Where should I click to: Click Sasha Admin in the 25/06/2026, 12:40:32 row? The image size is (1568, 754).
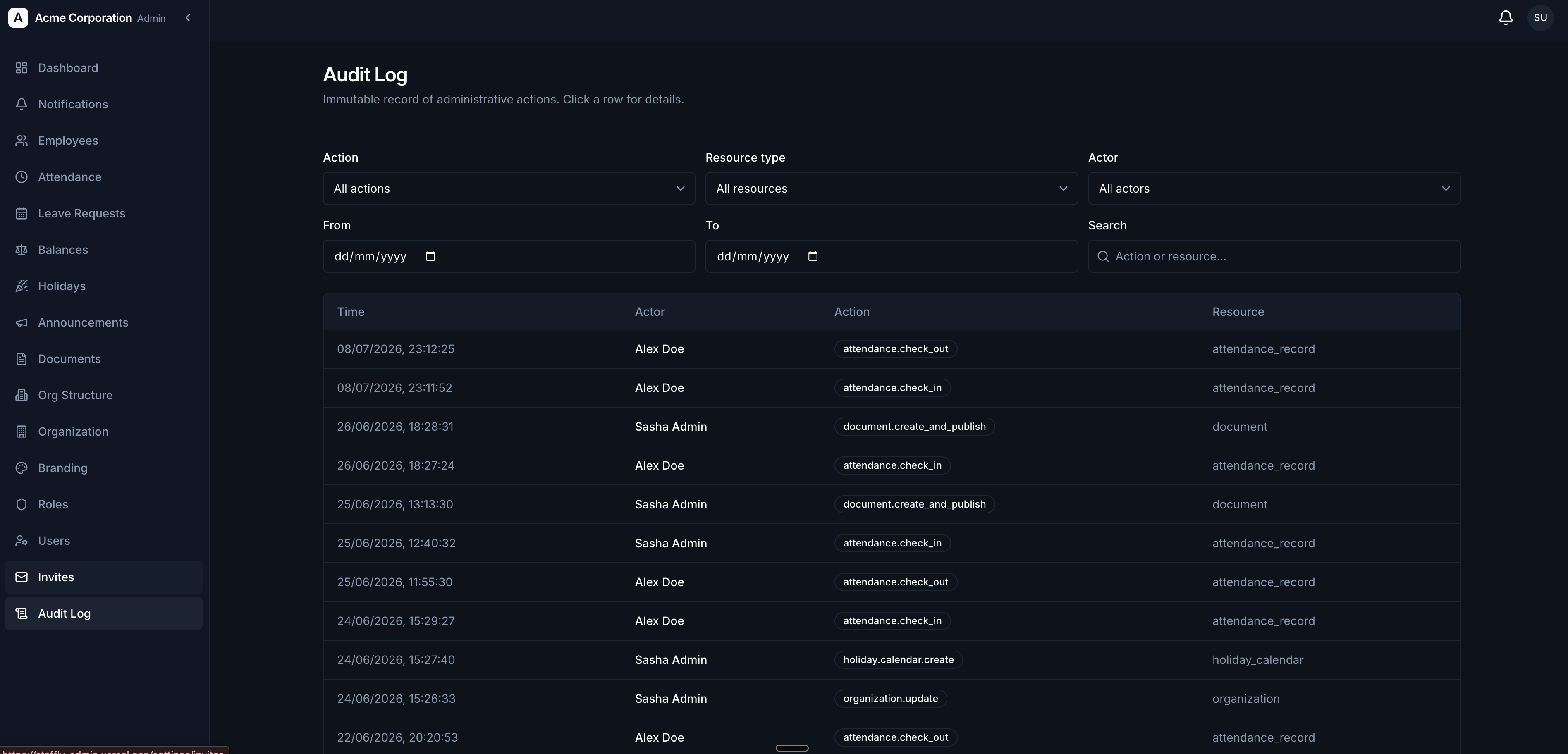671,544
